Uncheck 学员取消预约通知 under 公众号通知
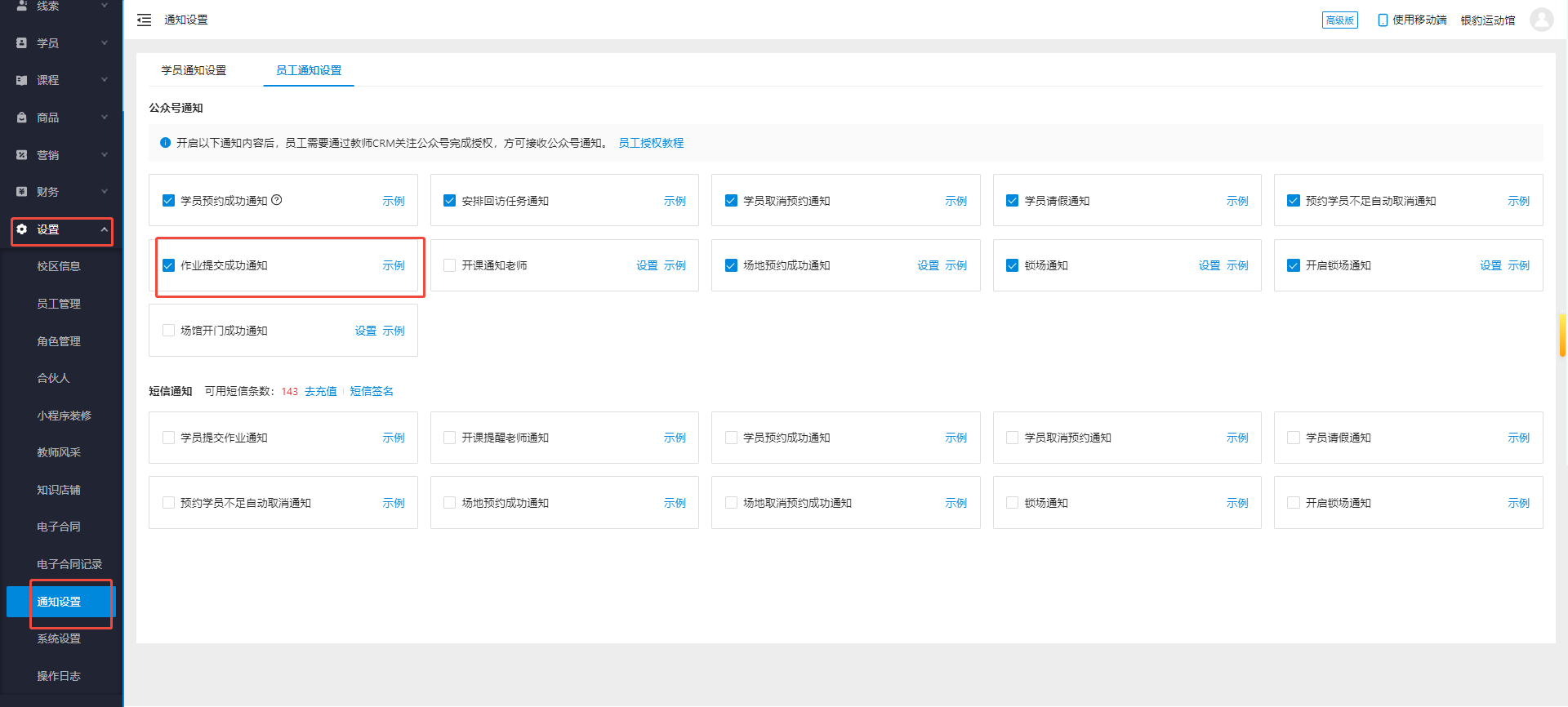This screenshot has height=707, width=1568. [731, 200]
